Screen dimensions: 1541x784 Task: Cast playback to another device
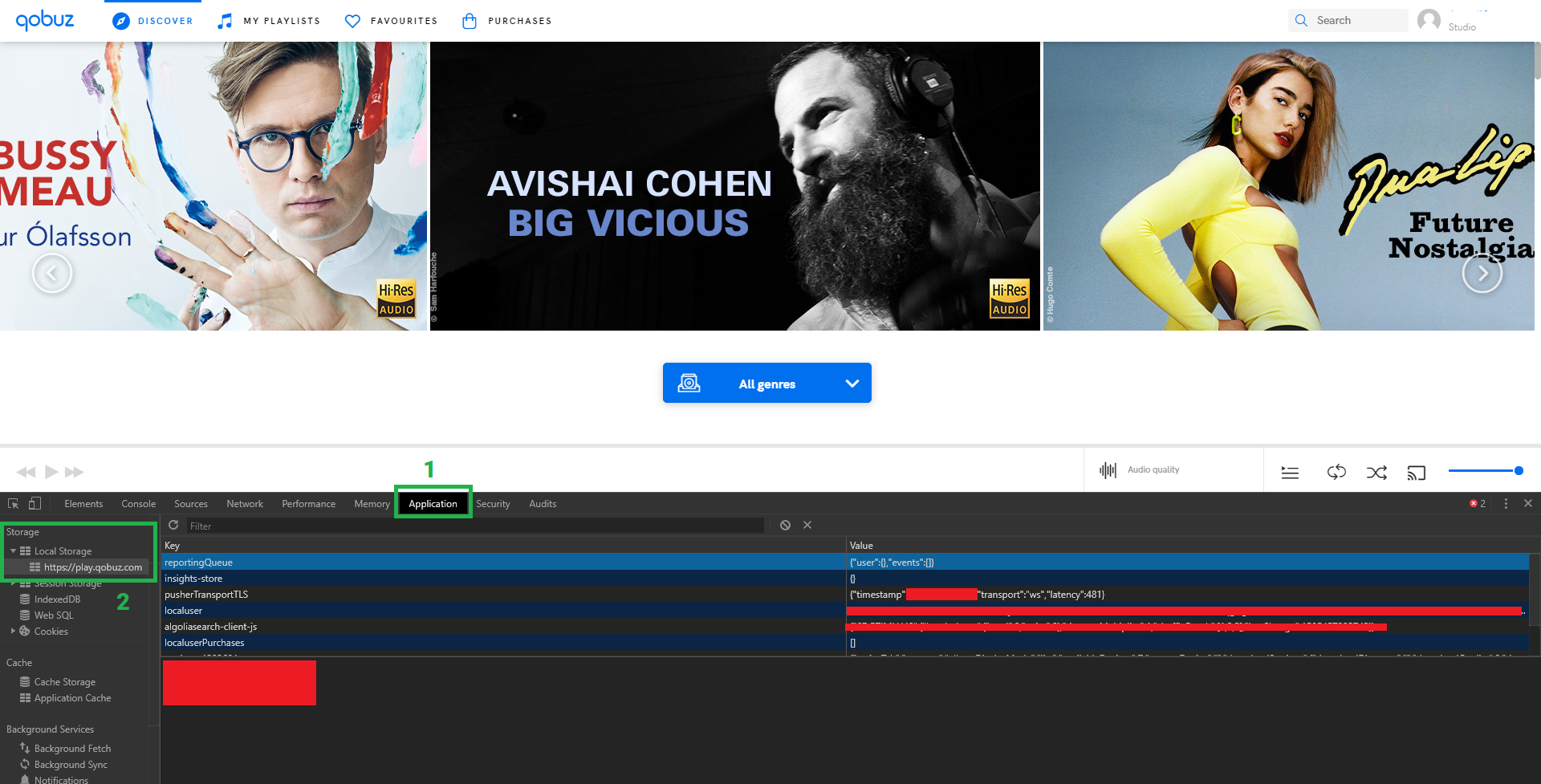(1417, 473)
